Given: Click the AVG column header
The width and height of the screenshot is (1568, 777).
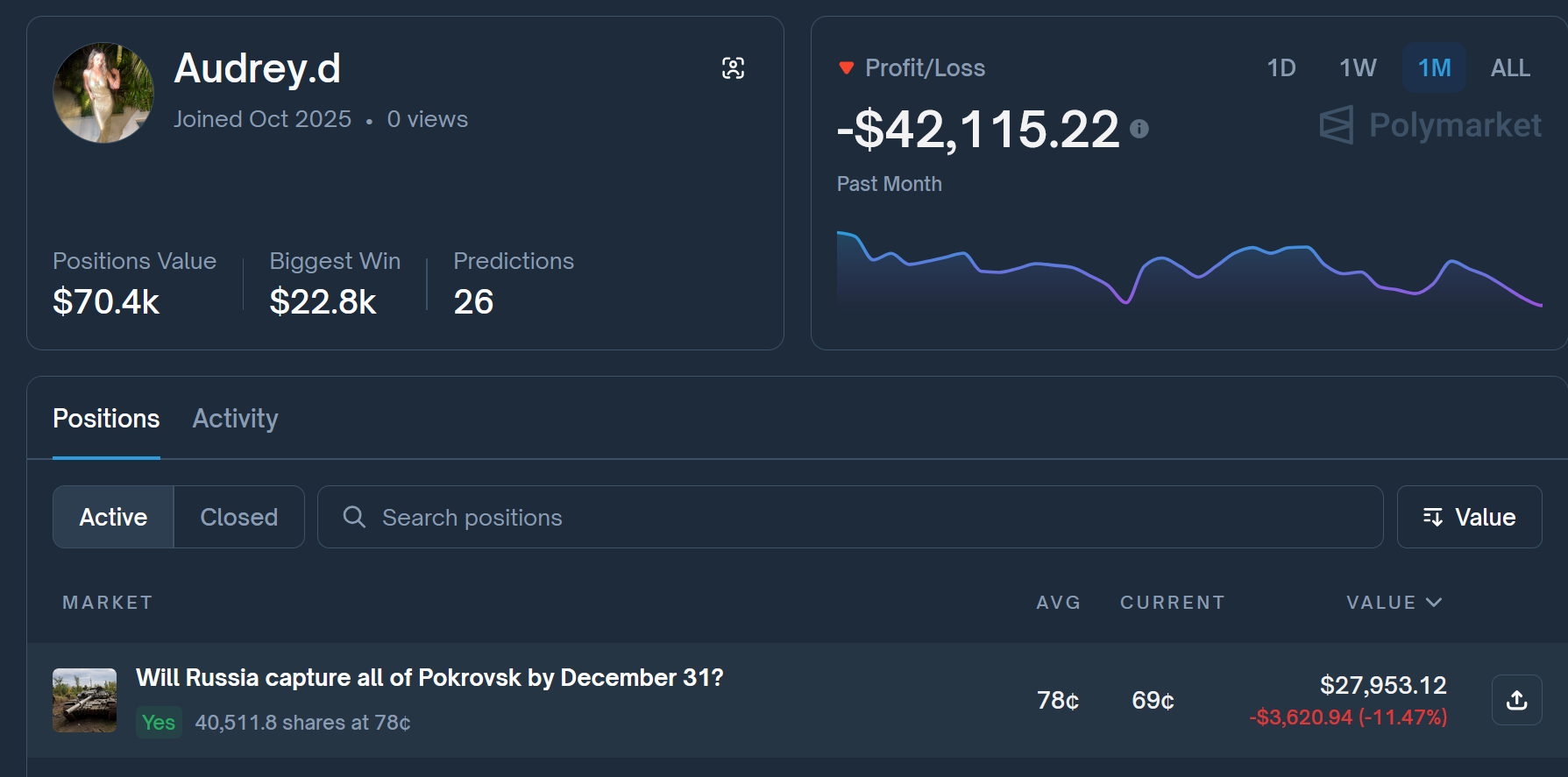Looking at the screenshot, I should coord(1059,603).
